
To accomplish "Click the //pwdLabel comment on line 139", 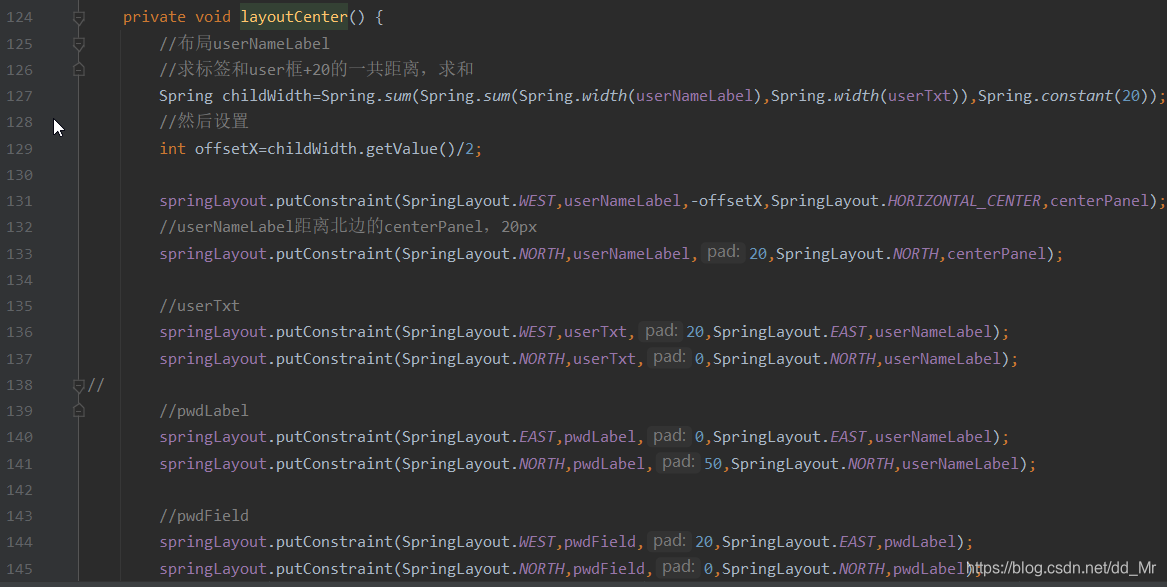I will 204,411.
